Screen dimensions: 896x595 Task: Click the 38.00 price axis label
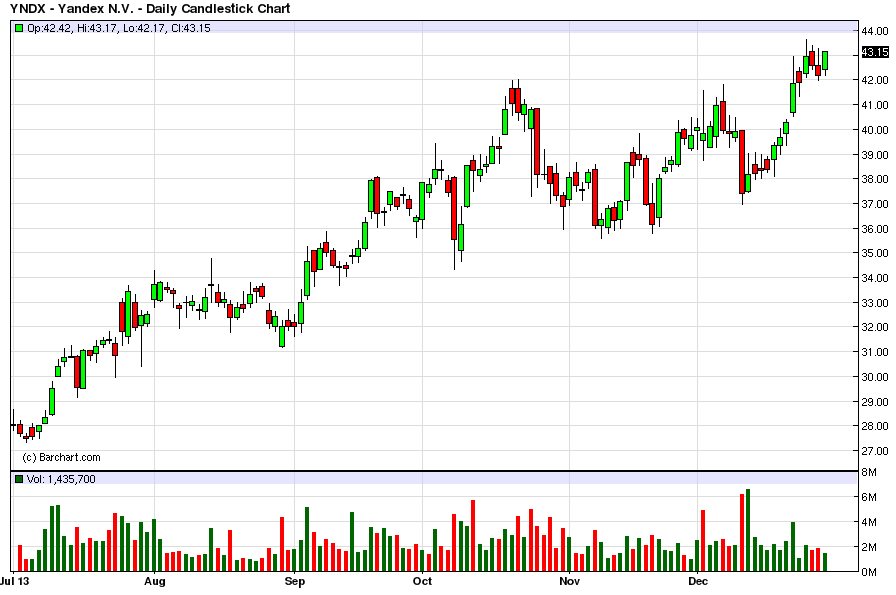pyautogui.click(x=875, y=179)
